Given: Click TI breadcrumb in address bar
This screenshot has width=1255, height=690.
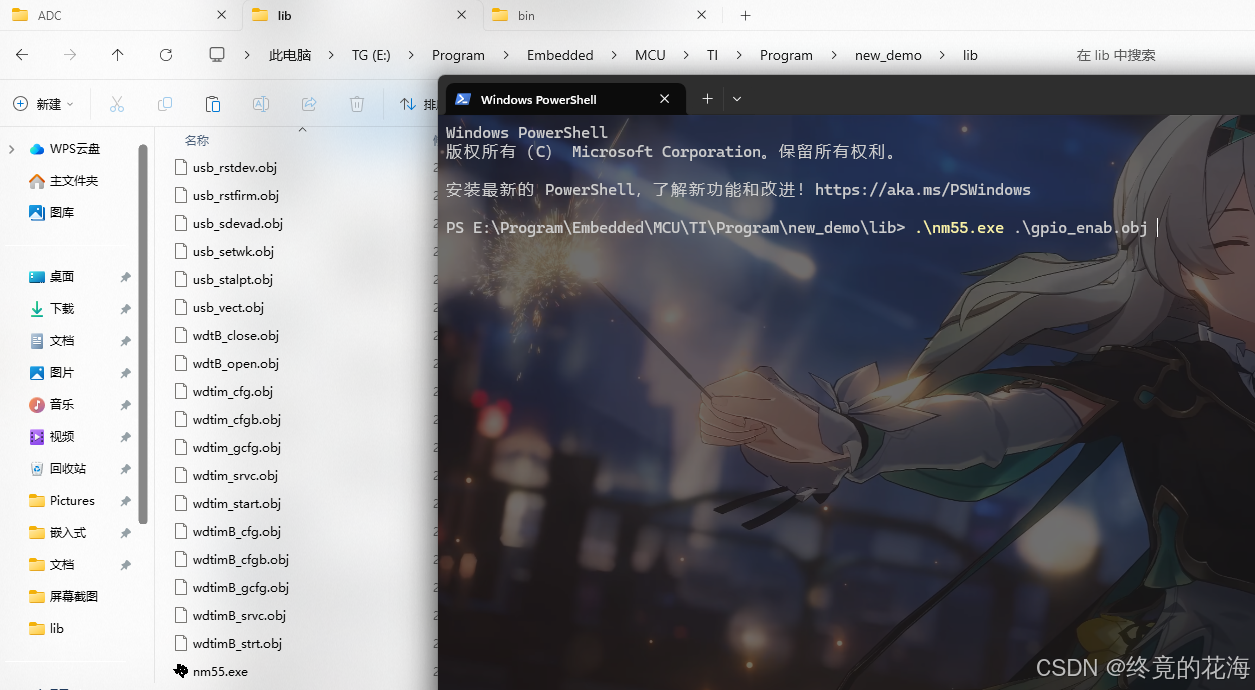Looking at the screenshot, I should point(712,55).
